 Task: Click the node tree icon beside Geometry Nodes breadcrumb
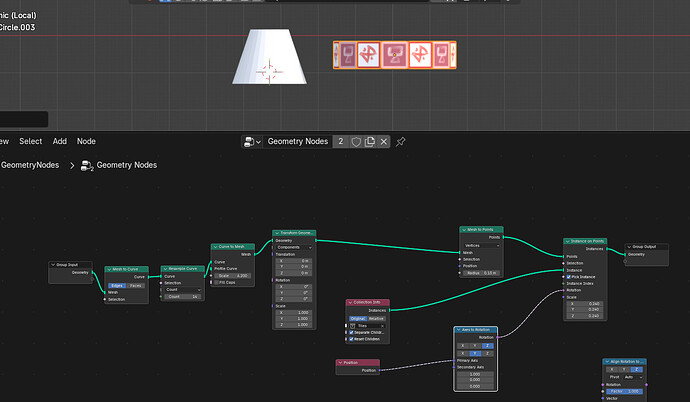(87, 165)
